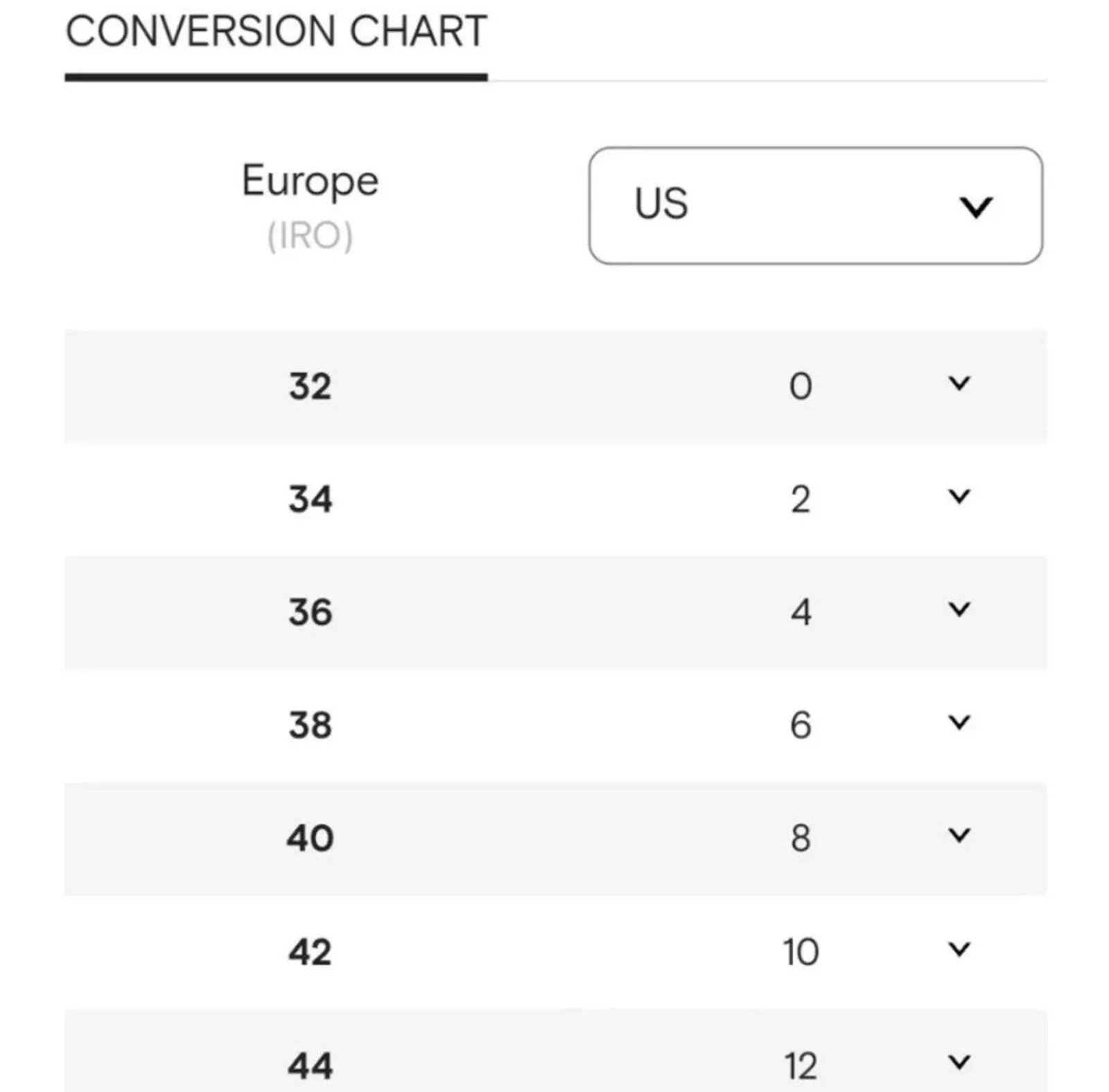The height and width of the screenshot is (1092, 1109).
Task: Expand the size 36 row chevron
Action: tap(959, 609)
